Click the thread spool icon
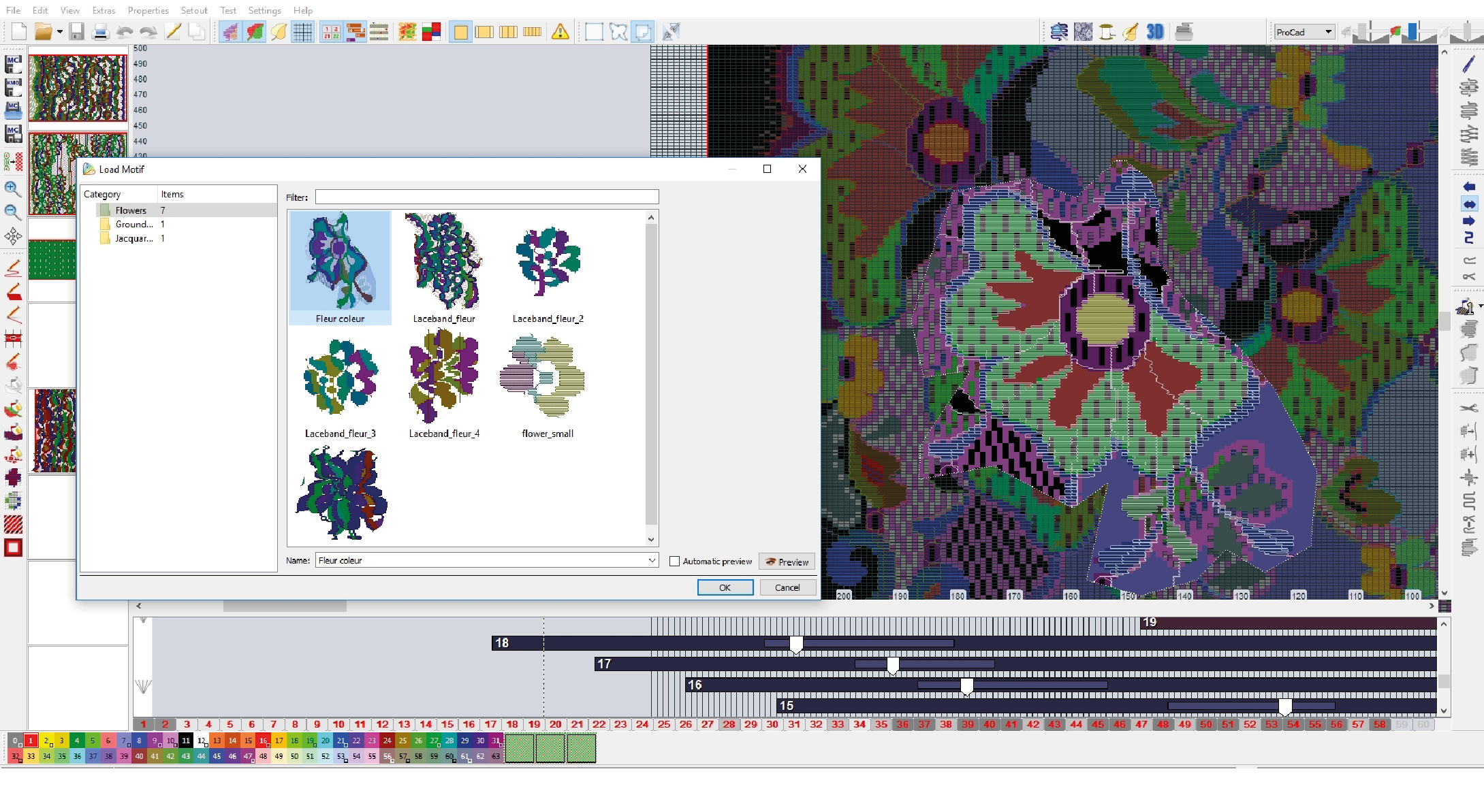 tap(1107, 31)
